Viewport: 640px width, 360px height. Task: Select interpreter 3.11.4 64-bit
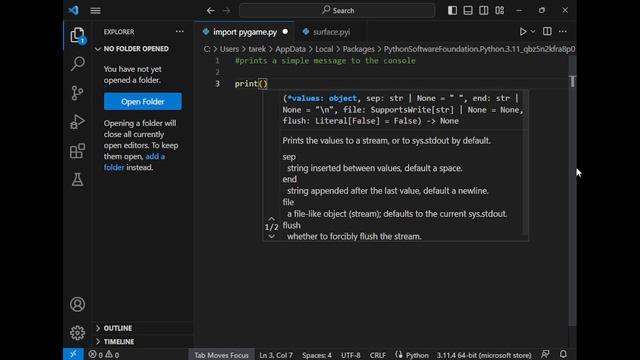click(484, 355)
